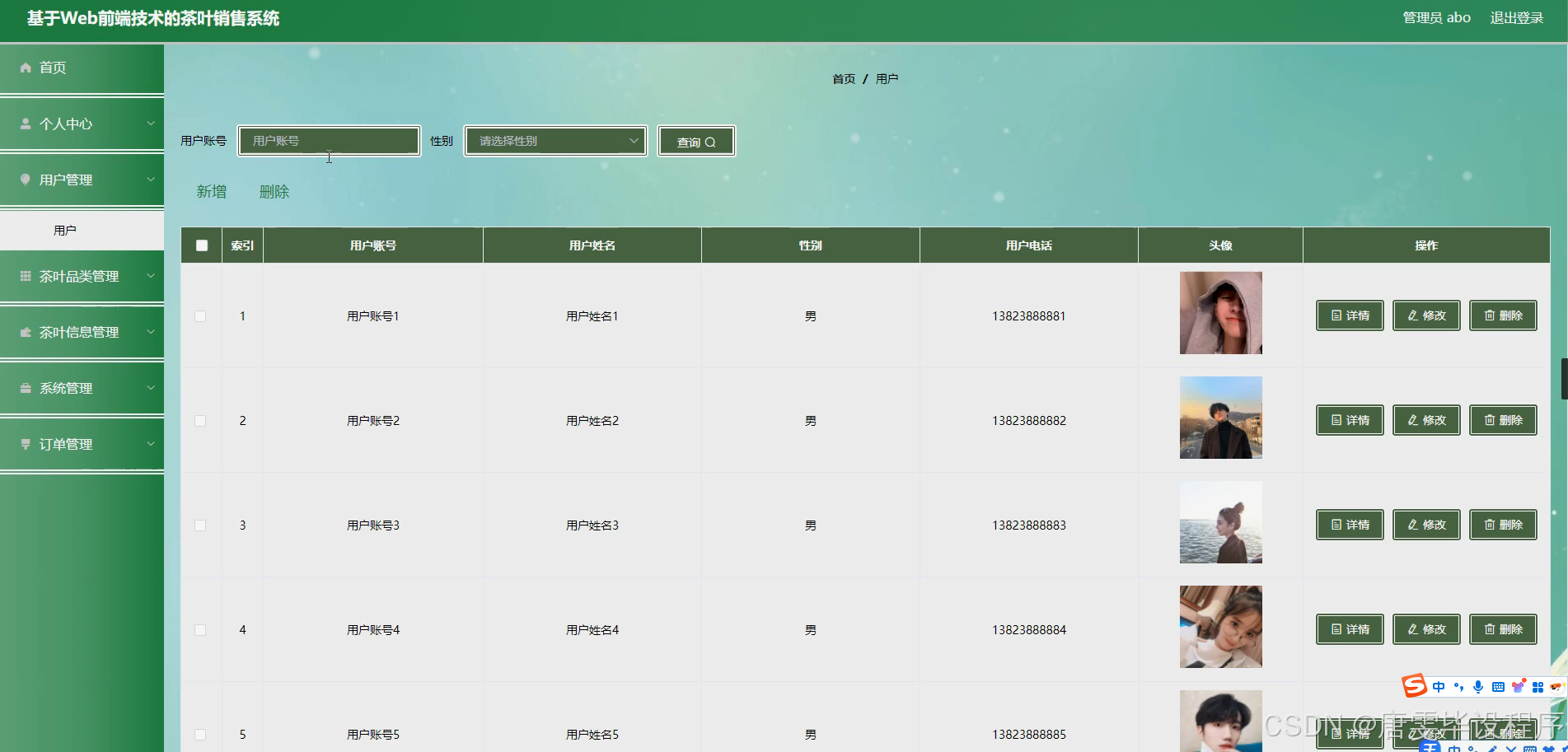
Task: Check the box for row 用户账号1
Action: (200, 316)
